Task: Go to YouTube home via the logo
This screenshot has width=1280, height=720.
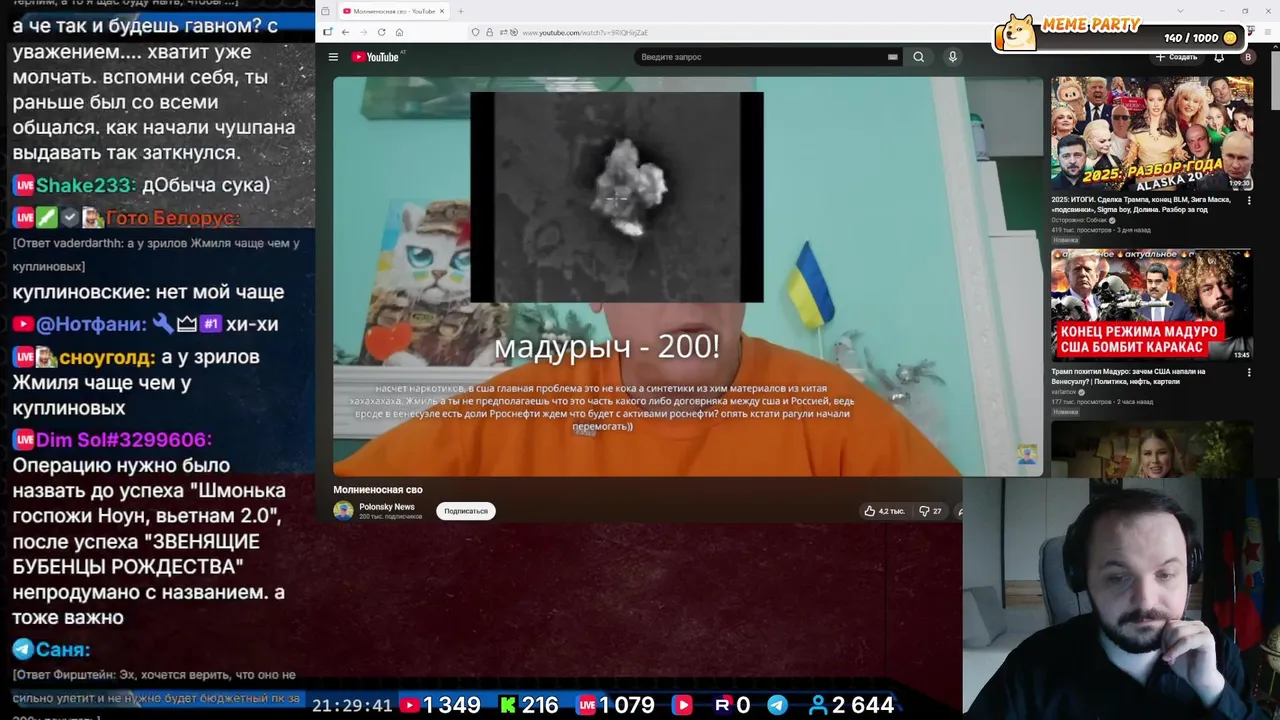Action: click(375, 57)
